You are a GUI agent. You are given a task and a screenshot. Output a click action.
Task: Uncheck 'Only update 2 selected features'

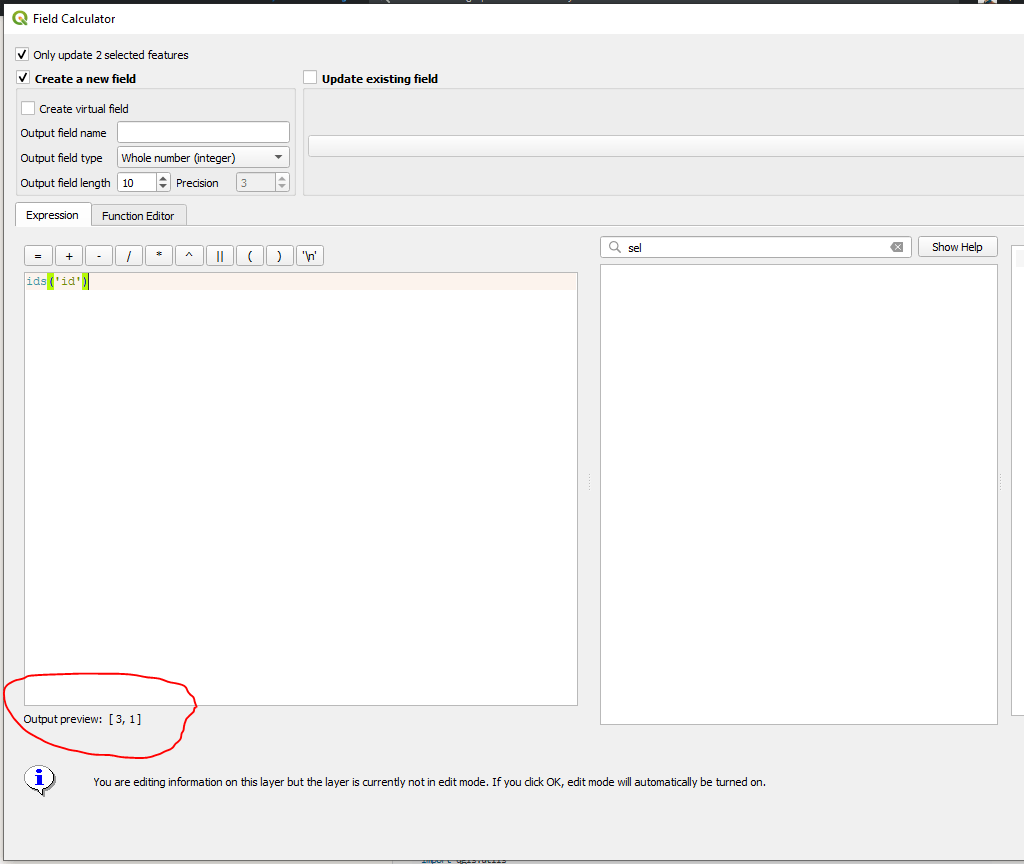pos(22,55)
